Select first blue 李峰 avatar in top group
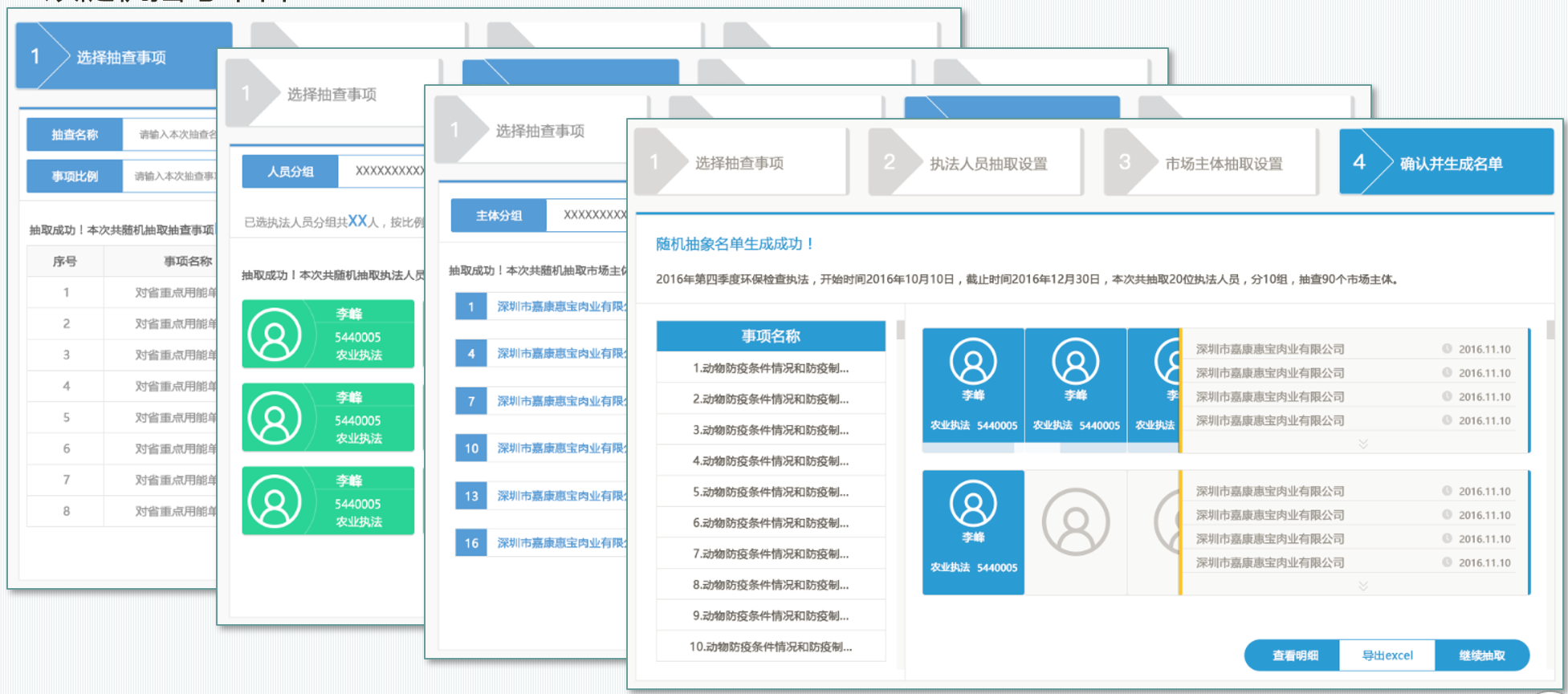The height and width of the screenshot is (694, 1568). [973, 362]
